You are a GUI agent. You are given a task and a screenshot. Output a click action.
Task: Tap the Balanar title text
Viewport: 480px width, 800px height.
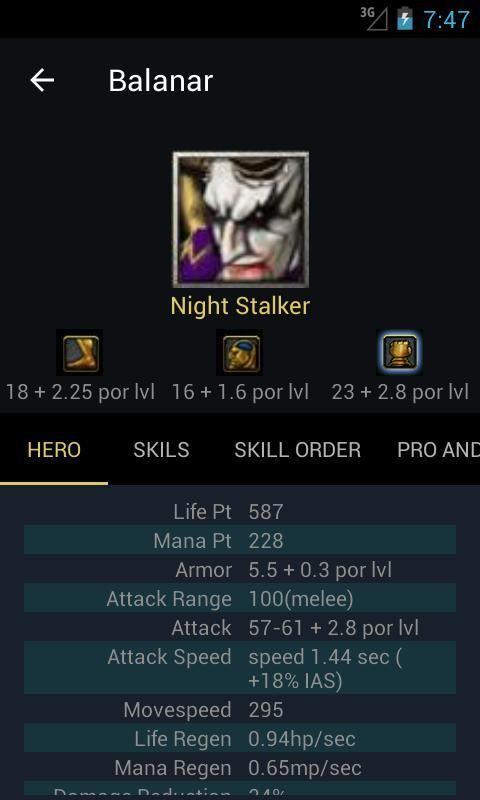pyautogui.click(x=161, y=81)
